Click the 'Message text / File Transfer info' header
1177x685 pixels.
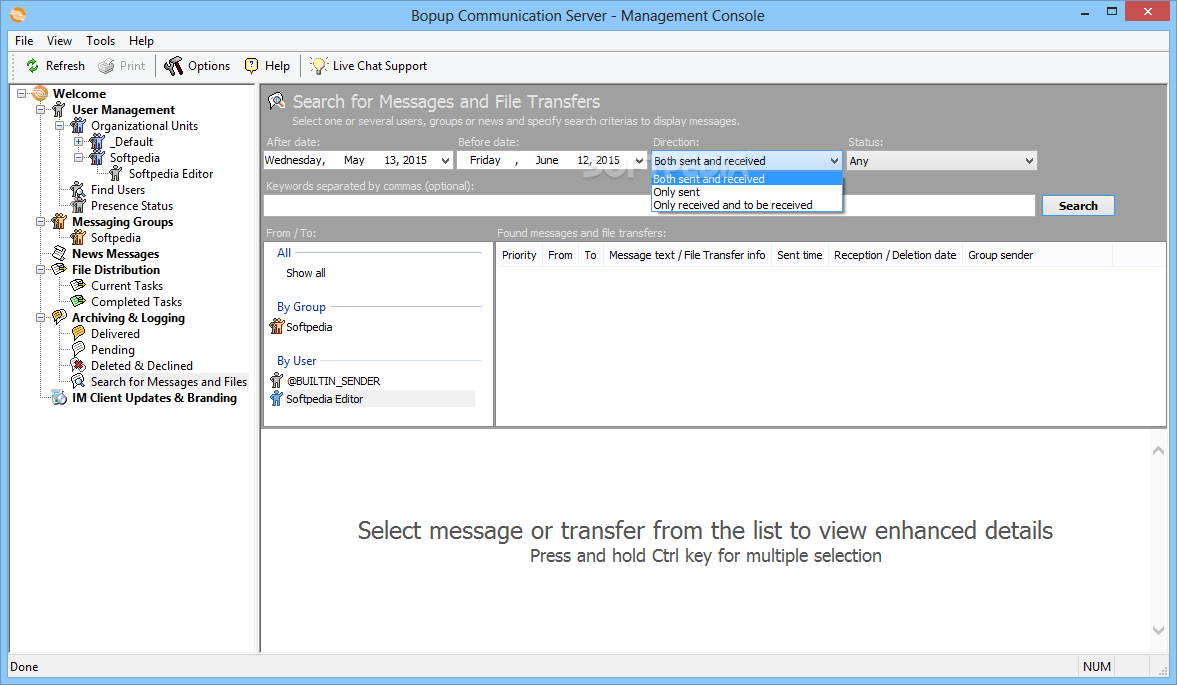pyautogui.click(x=687, y=255)
